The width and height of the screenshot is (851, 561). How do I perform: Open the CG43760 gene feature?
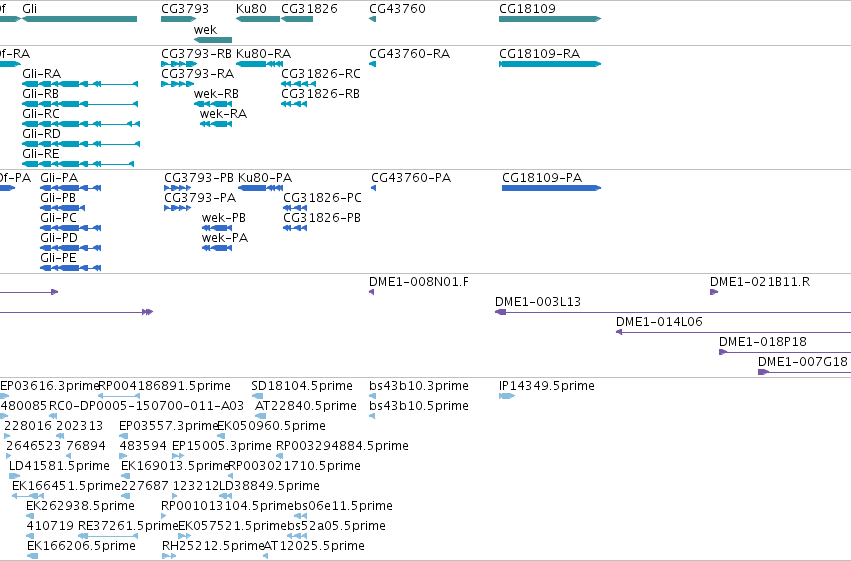tap(372, 19)
